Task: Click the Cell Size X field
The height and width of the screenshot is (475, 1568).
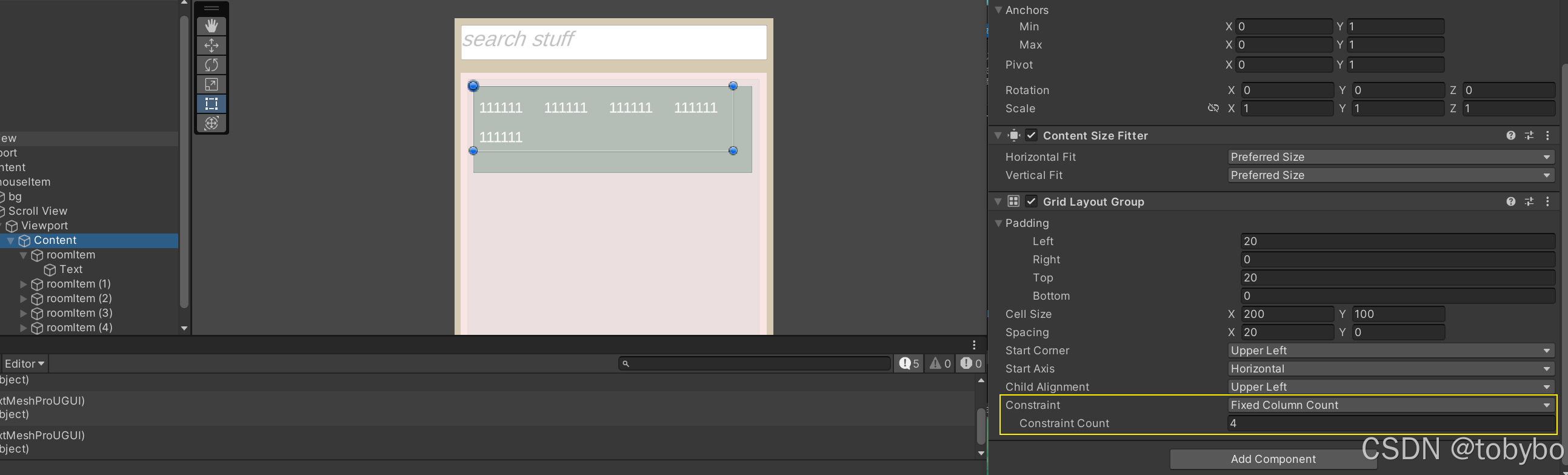Action: (1286, 314)
